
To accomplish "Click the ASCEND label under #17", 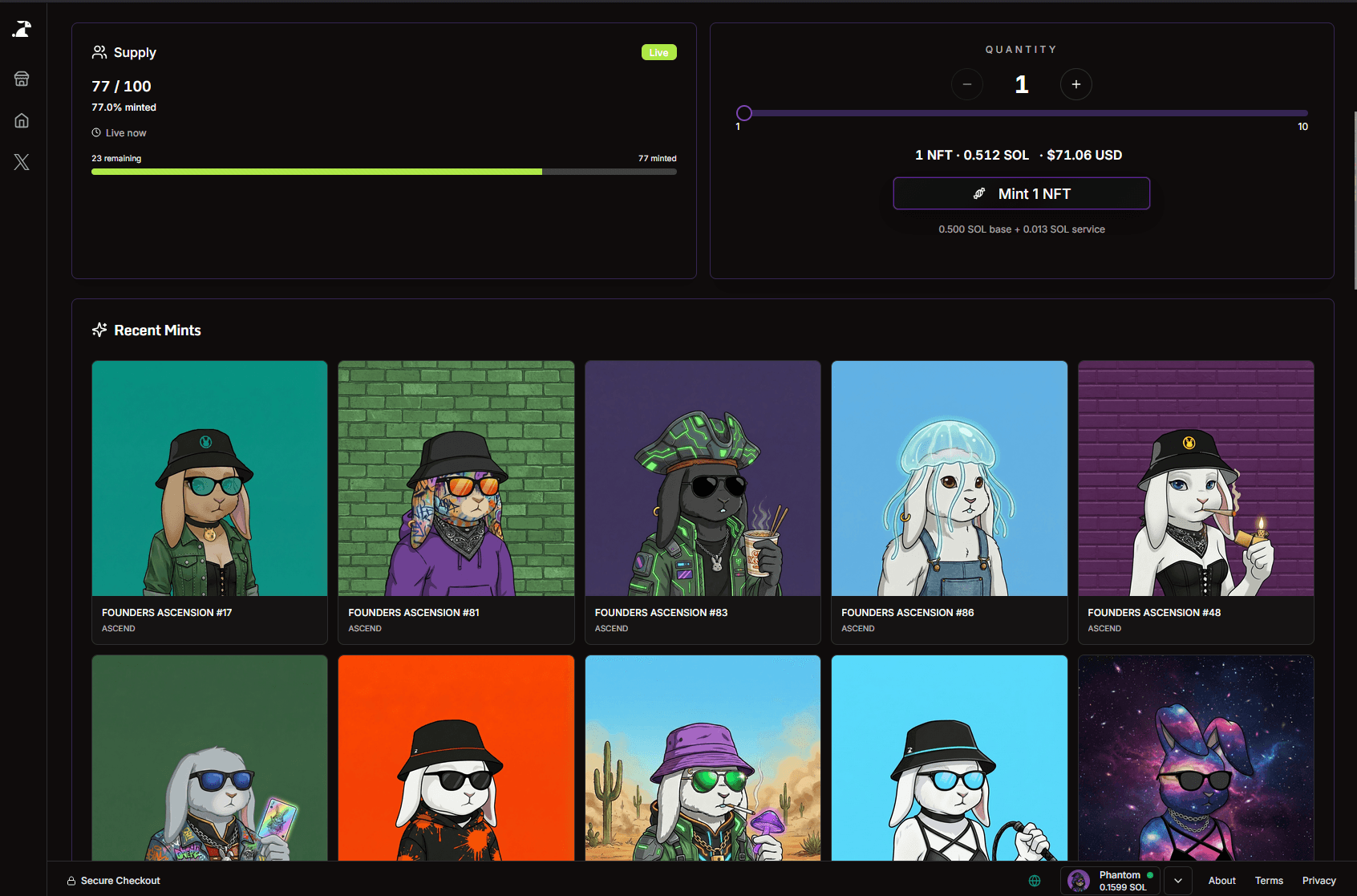I will coord(118,628).
